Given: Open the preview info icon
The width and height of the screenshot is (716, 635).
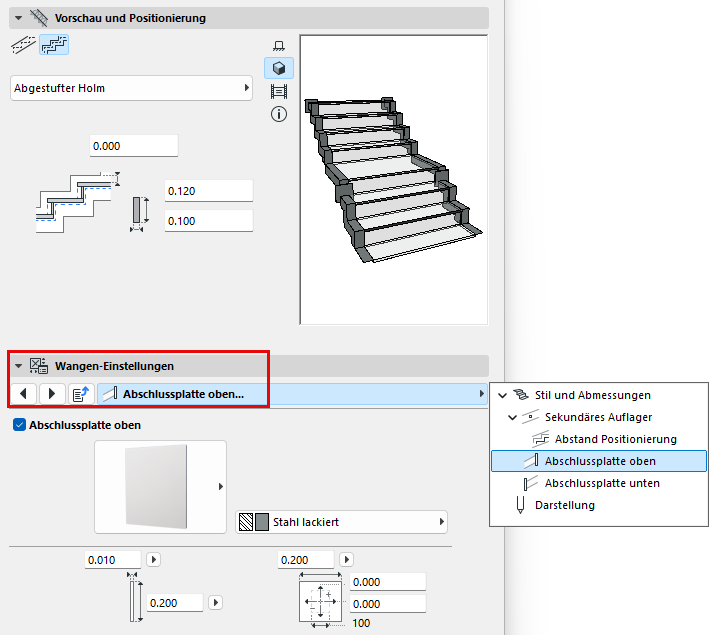Looking at the screenshot, I should (279, 114).
